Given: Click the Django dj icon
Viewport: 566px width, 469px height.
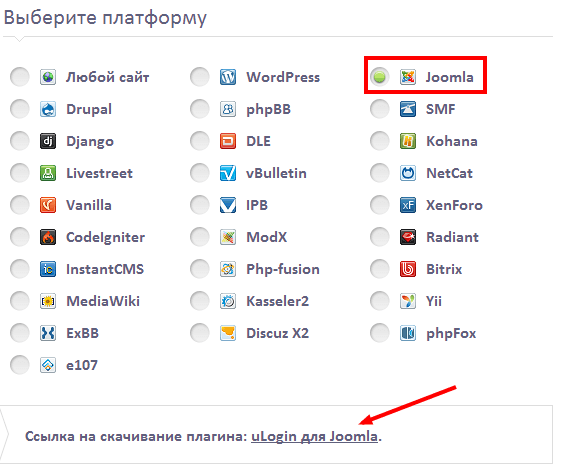Looking at the screenshot, I should 48,141.
